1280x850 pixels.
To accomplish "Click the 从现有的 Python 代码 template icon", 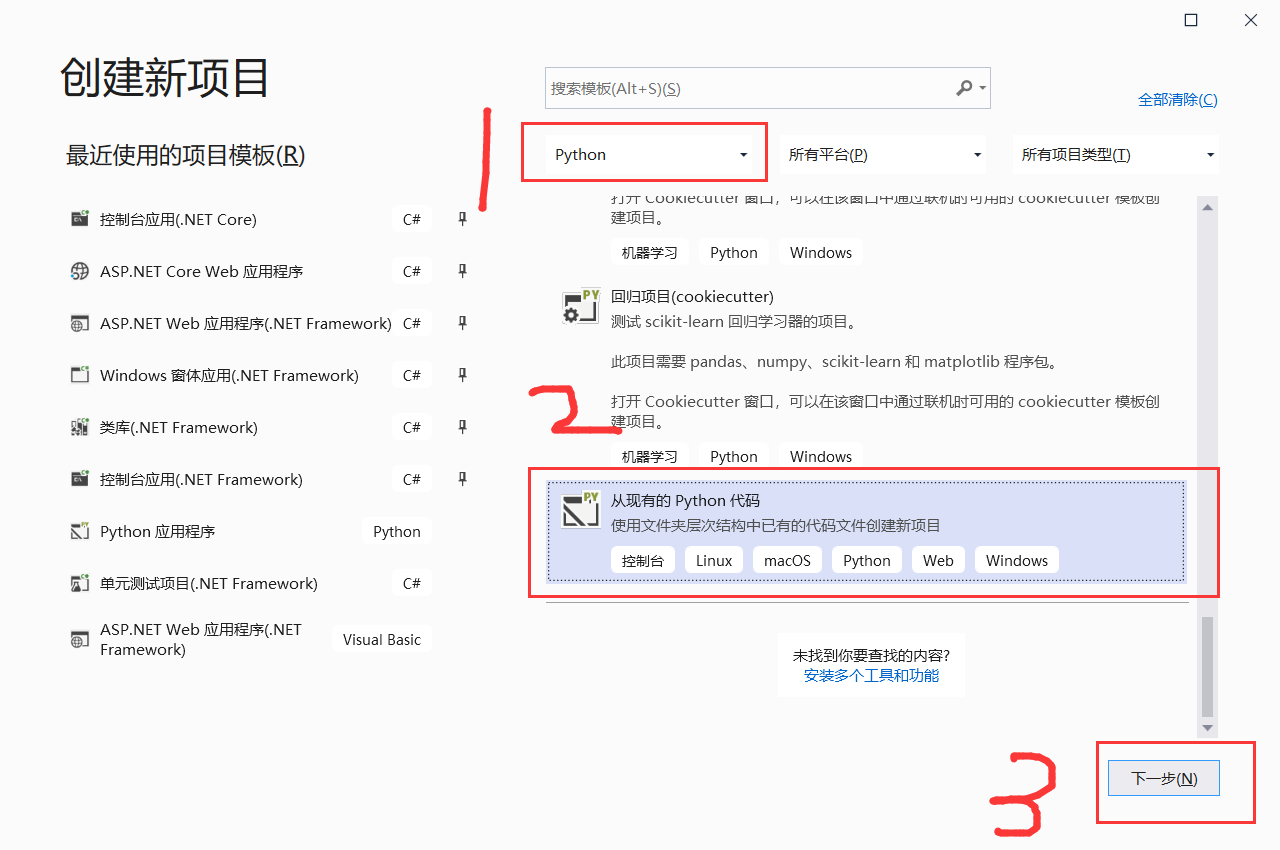I will pyautogui.click(x=580, y=510).
